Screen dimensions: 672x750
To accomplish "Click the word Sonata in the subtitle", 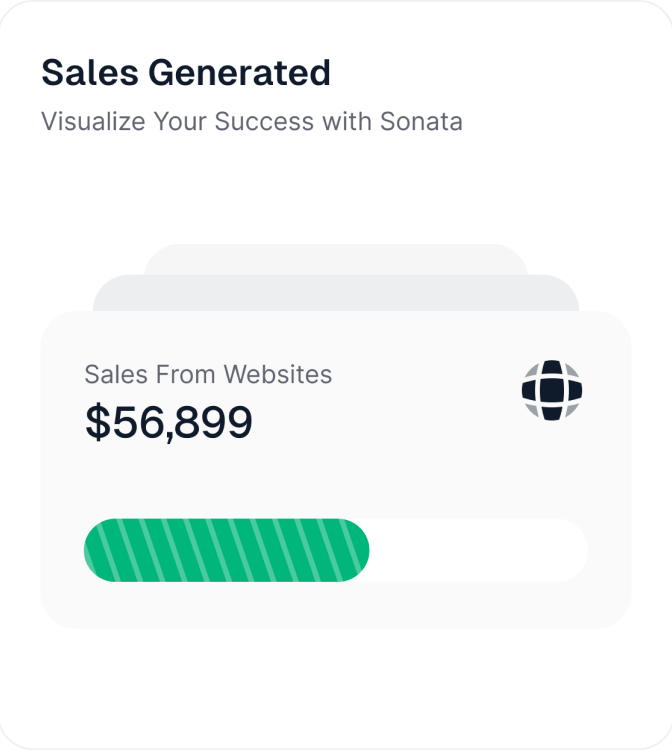I will 421,121.
